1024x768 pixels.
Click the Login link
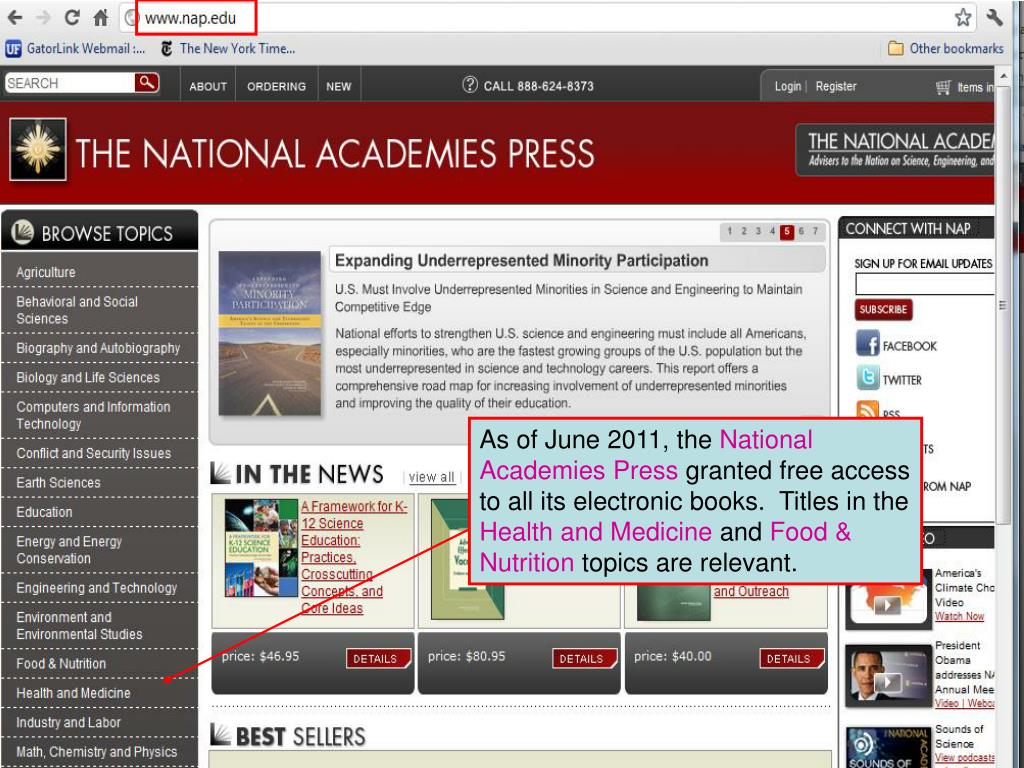[x=788, y=86]
